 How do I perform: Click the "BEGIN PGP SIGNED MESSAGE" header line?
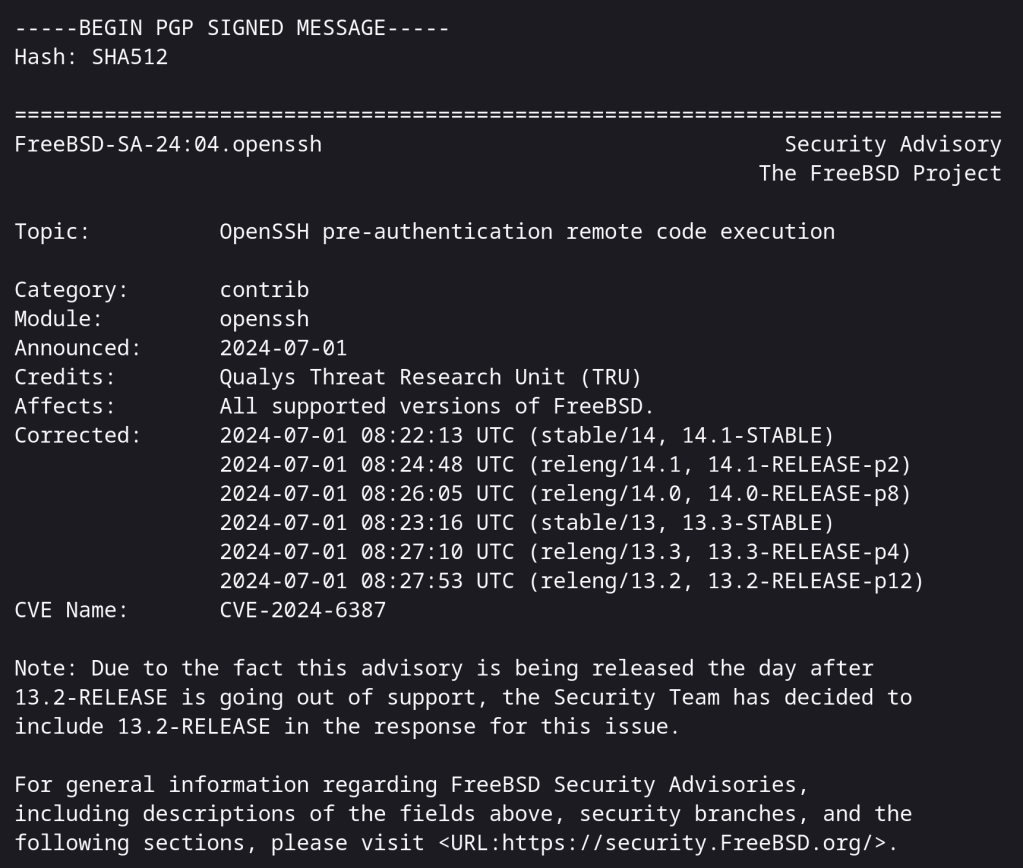pos(232,28)
